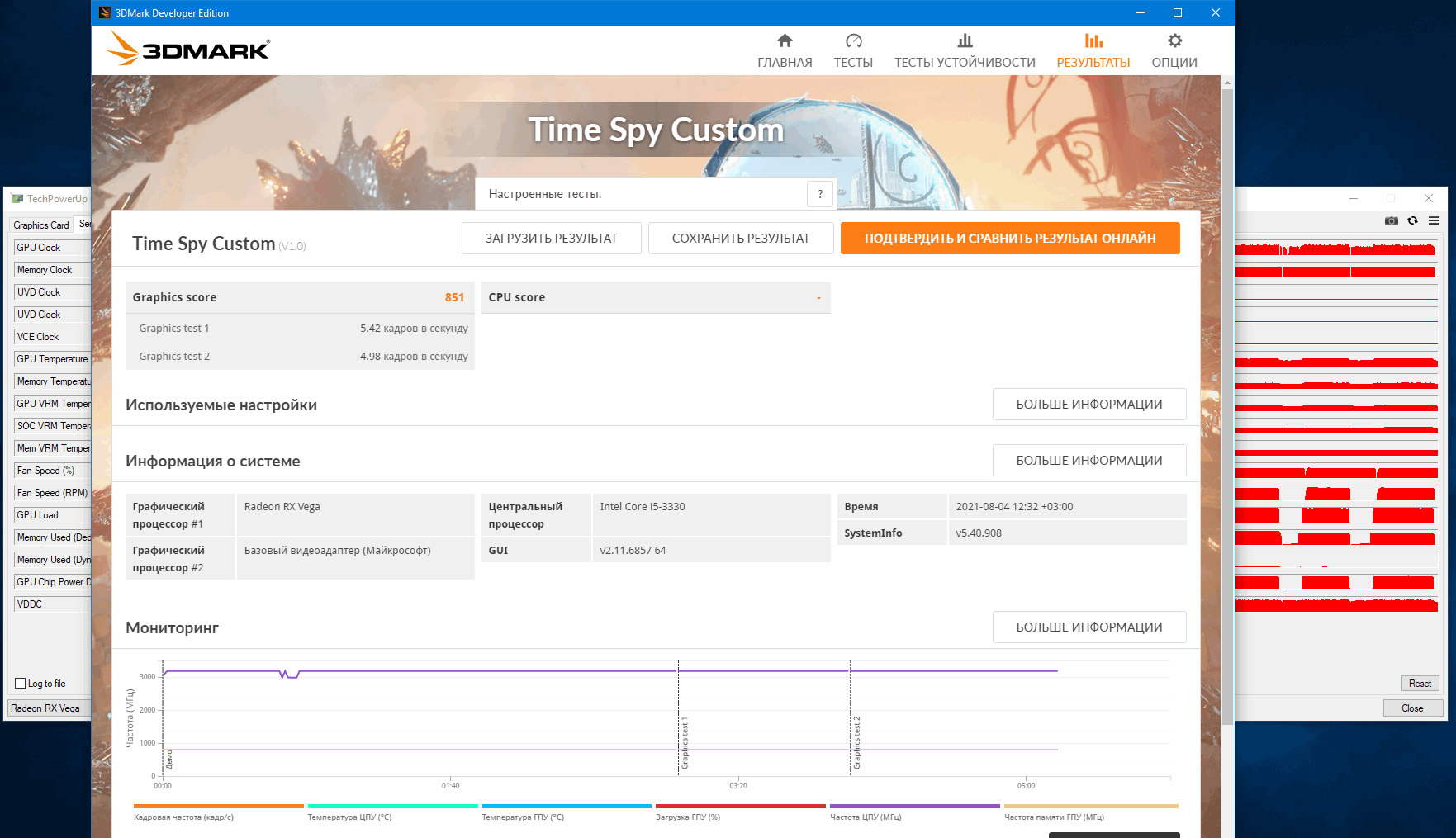Screen dimensions: 1456x838
Task: Click GPU Temperature sensor in GPU-Z
Action: pos(52,359)
